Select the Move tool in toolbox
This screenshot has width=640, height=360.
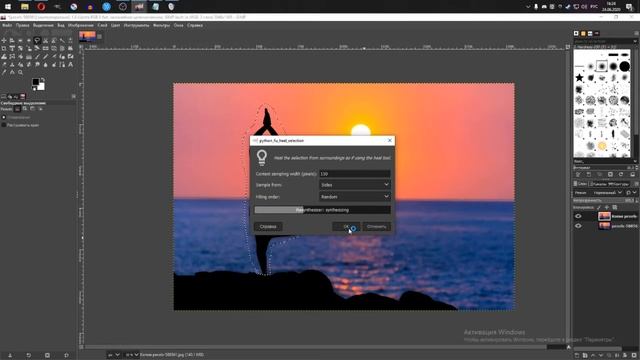(4, 40)
